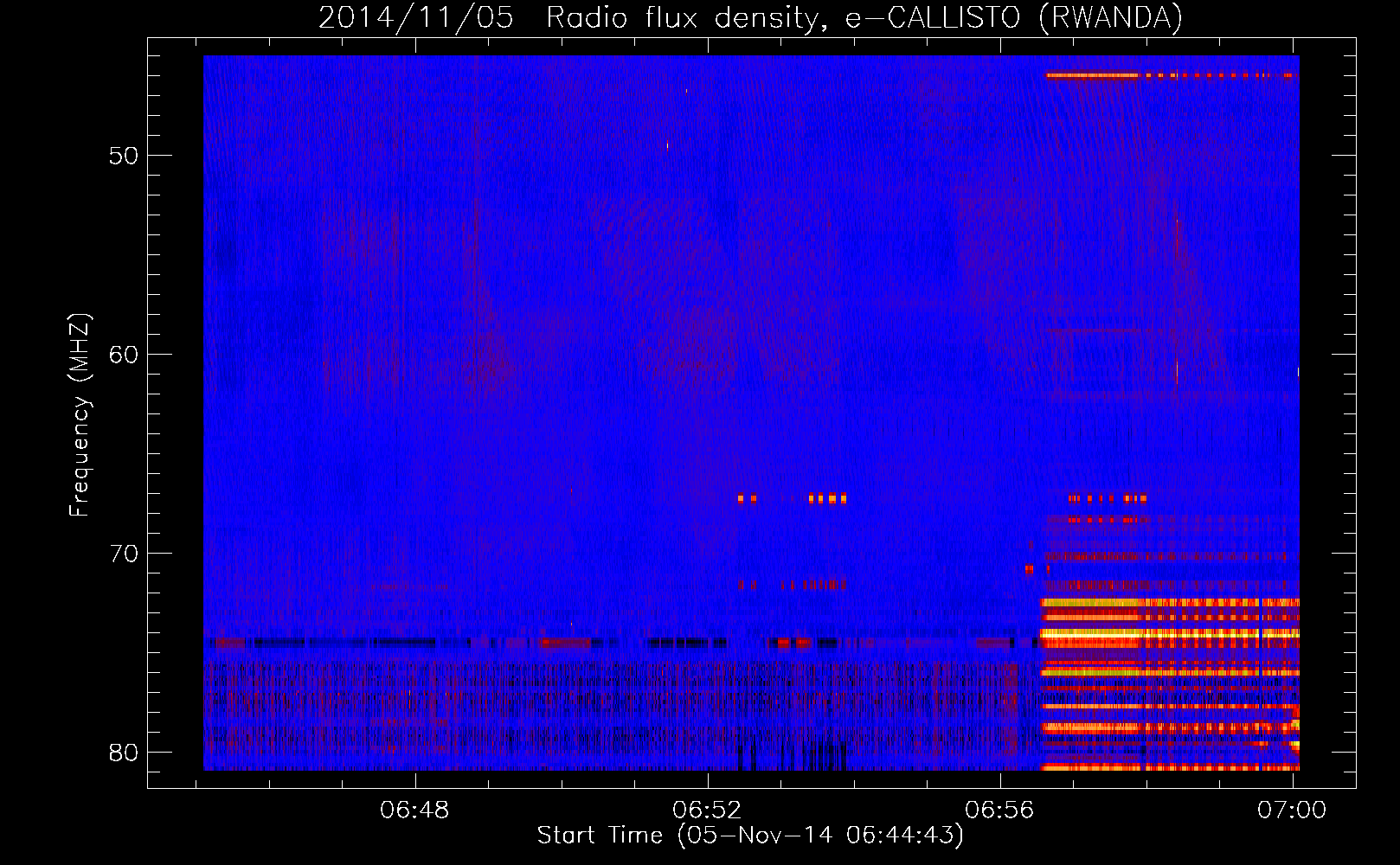This screenshot has width=1400, height=865.
Task: Click the 07:00 time tick label
Action: pyautogui.click(x=1292, y=810)
